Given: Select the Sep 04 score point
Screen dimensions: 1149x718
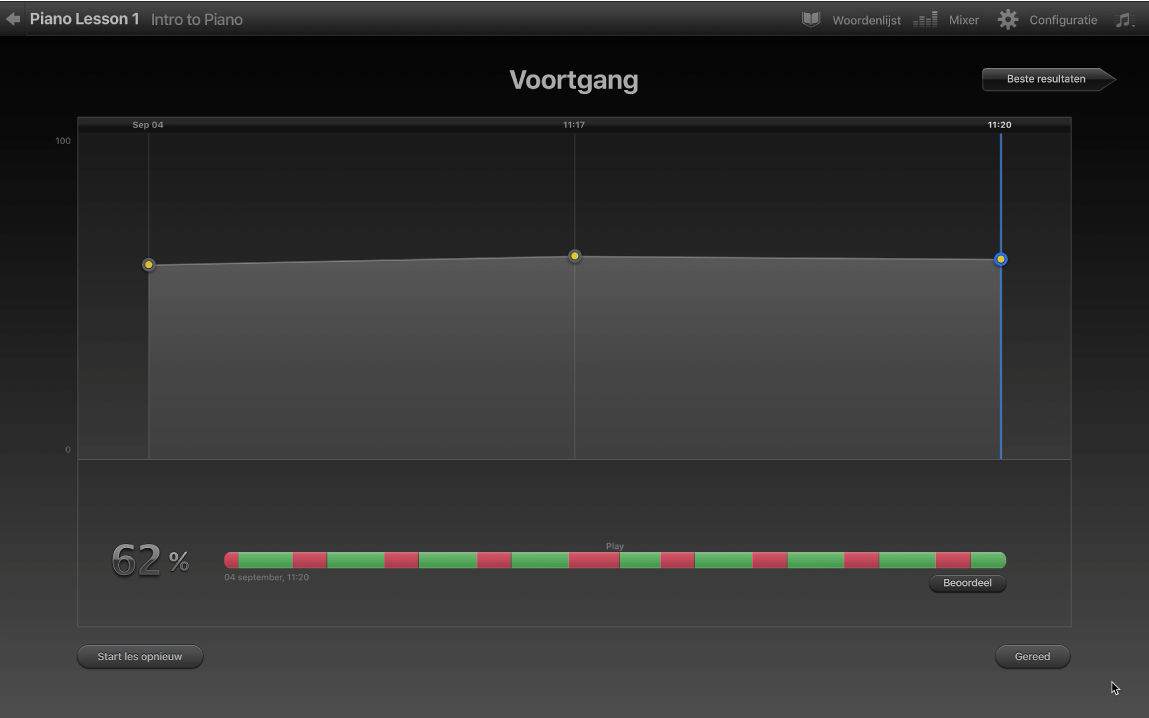Looking at the screenshot, I should [x=149, y=264].
